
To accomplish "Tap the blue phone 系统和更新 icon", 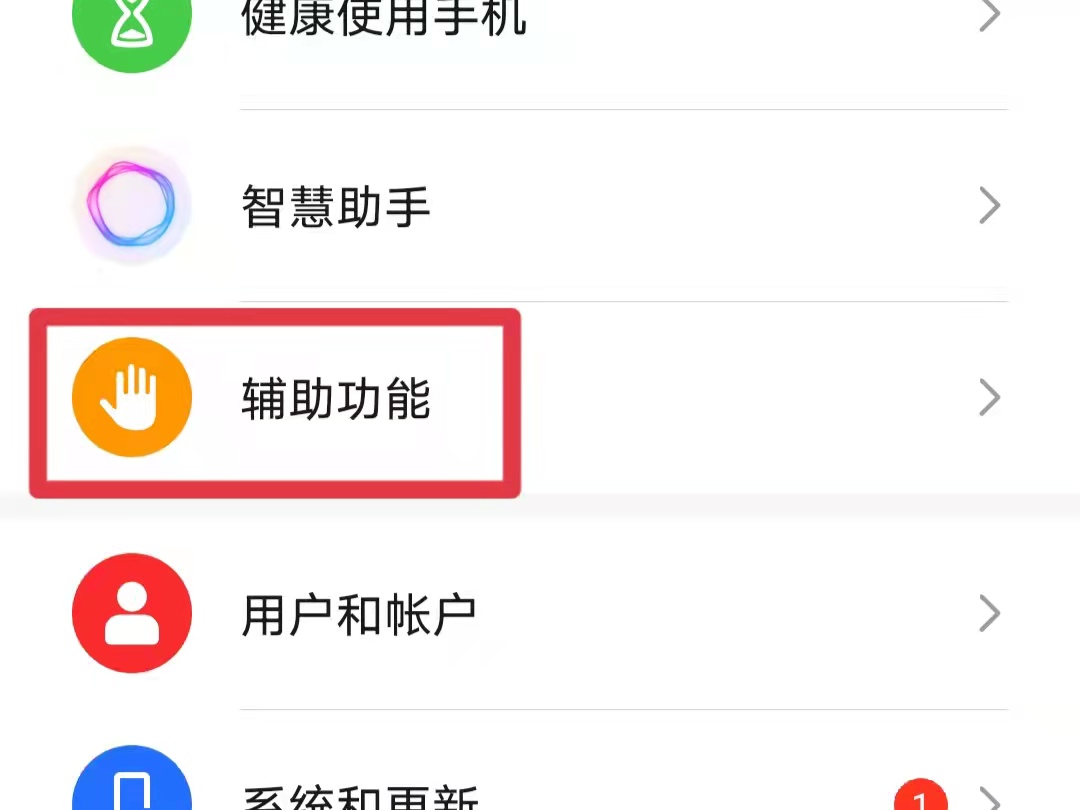I will [132, 778].
